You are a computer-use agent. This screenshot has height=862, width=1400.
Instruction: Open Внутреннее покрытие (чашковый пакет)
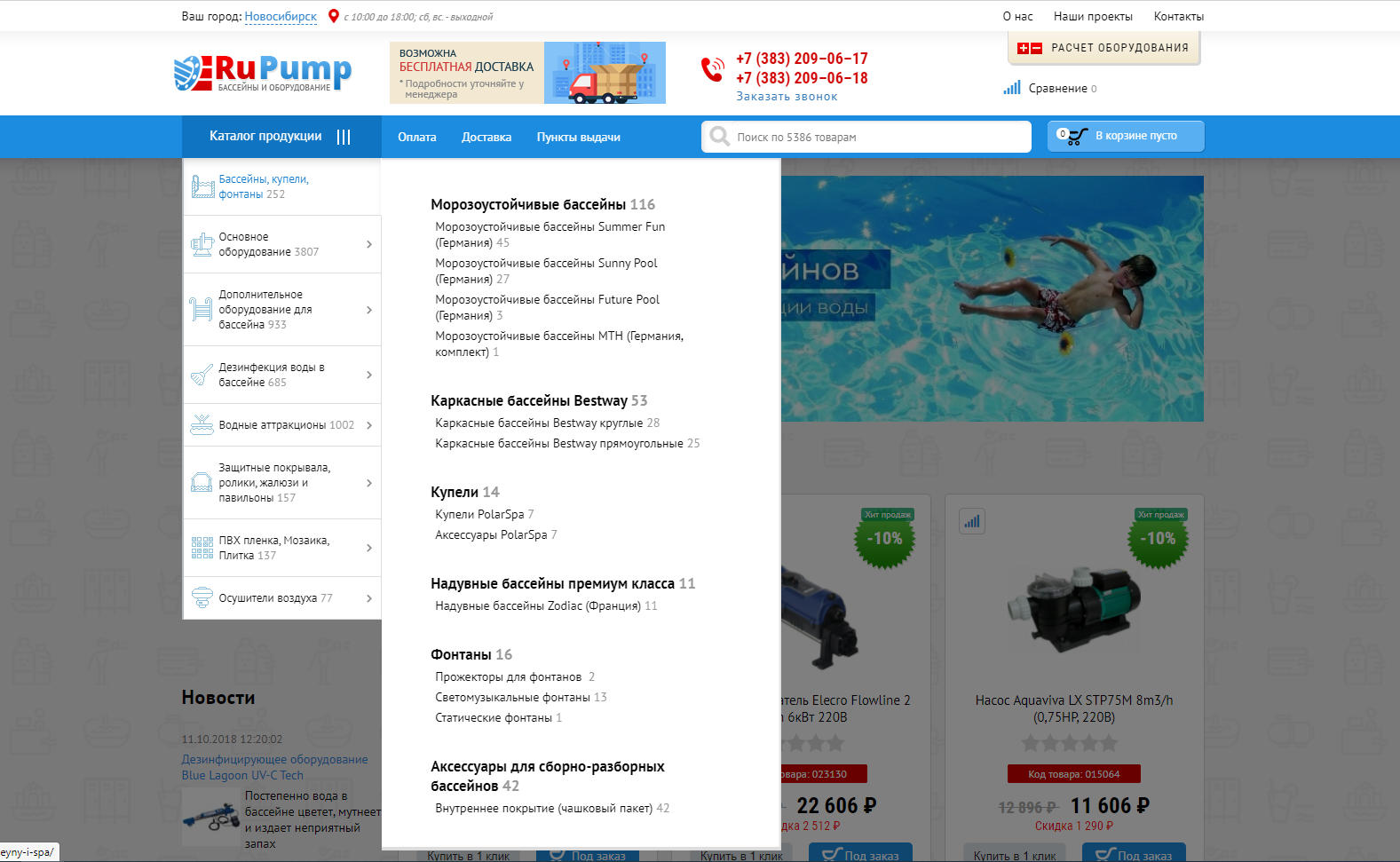544,808
